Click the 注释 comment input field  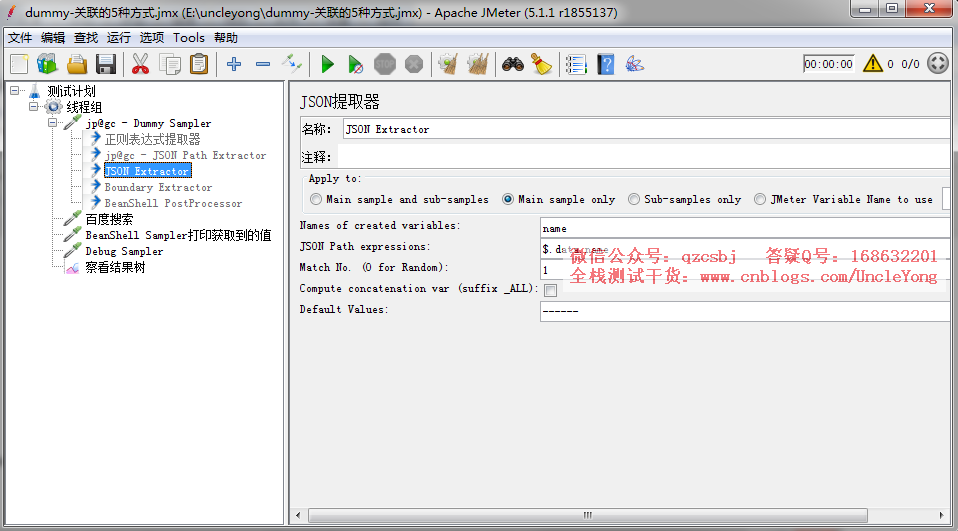coord(643,157)
